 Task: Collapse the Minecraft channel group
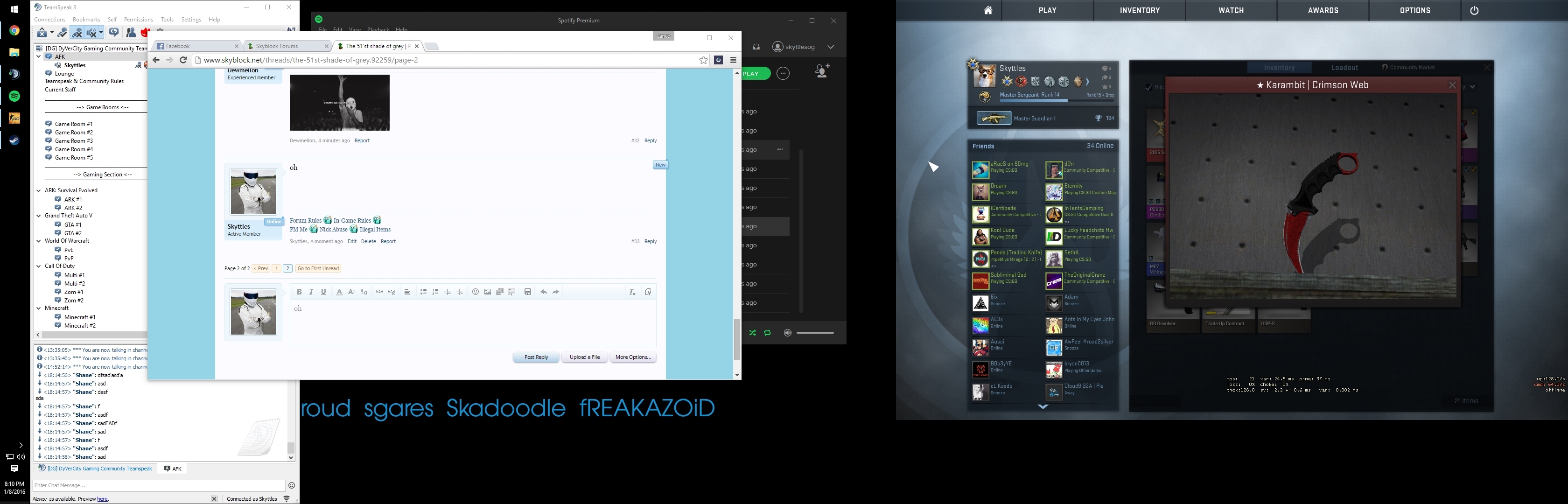[38, 308]
